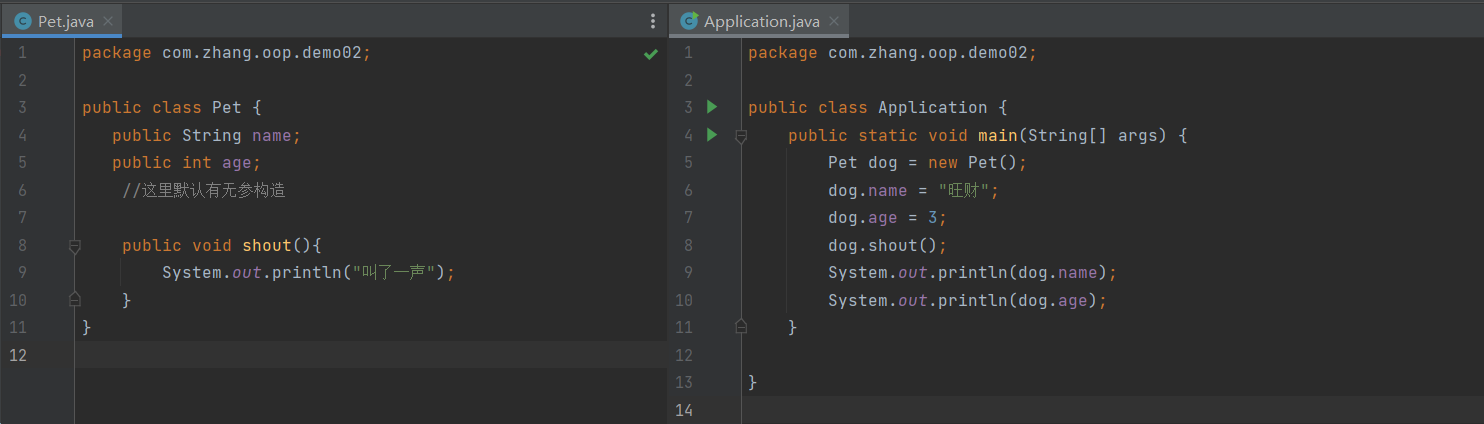Collapse the shout() method fold marker
The height and width of the screenshot is (424, 1484).
point(74,245)
